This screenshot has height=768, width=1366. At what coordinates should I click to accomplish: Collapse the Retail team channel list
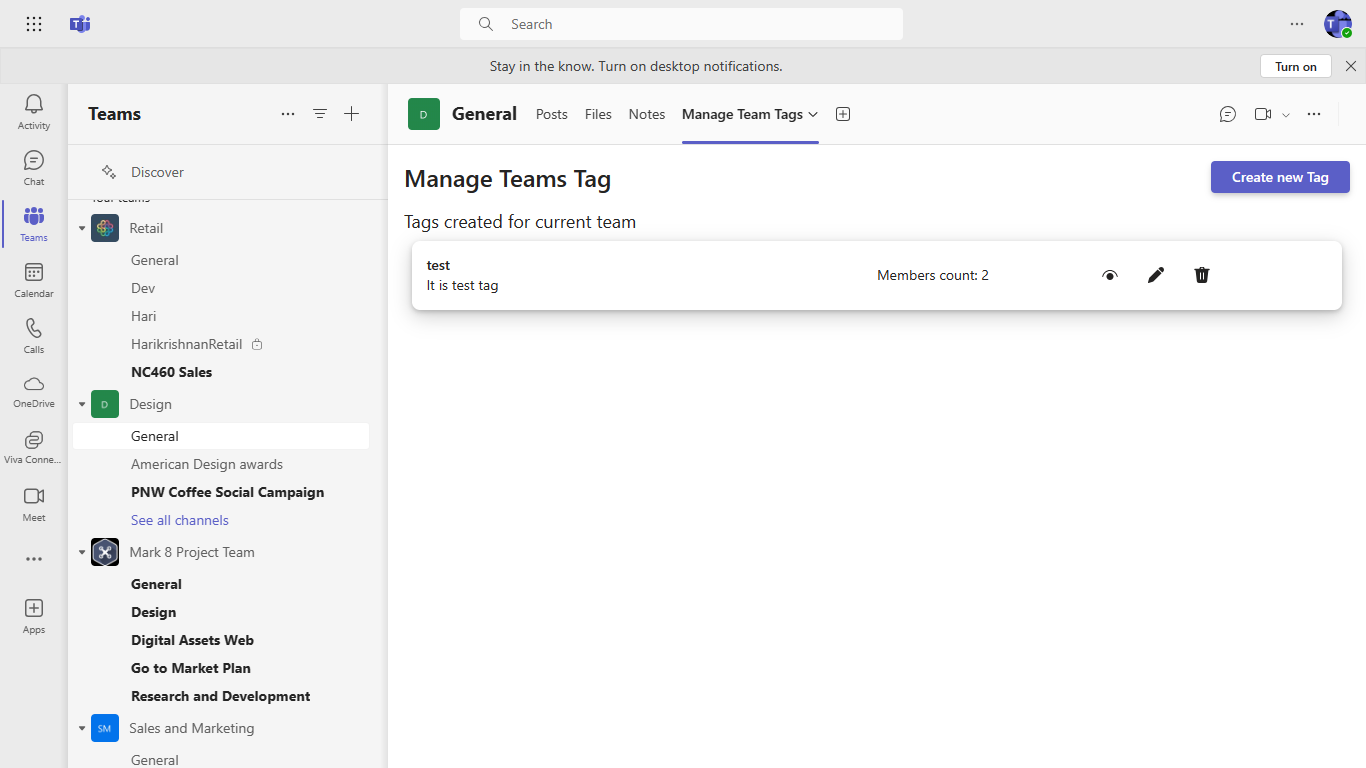(x=82, y=229)
